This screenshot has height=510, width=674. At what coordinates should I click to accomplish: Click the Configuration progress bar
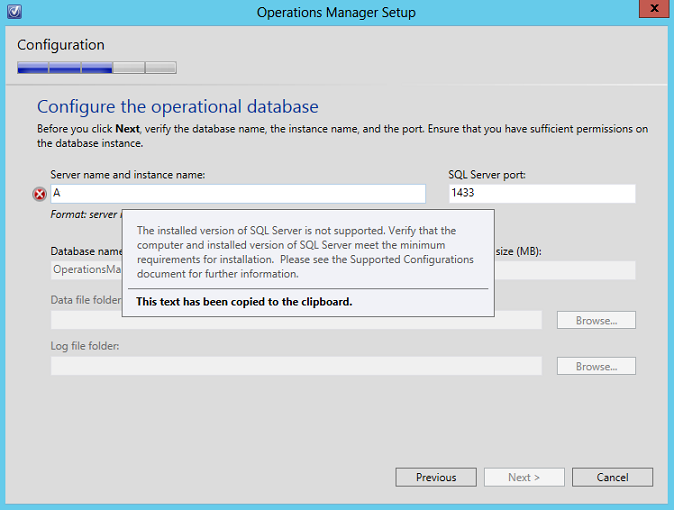97,68
